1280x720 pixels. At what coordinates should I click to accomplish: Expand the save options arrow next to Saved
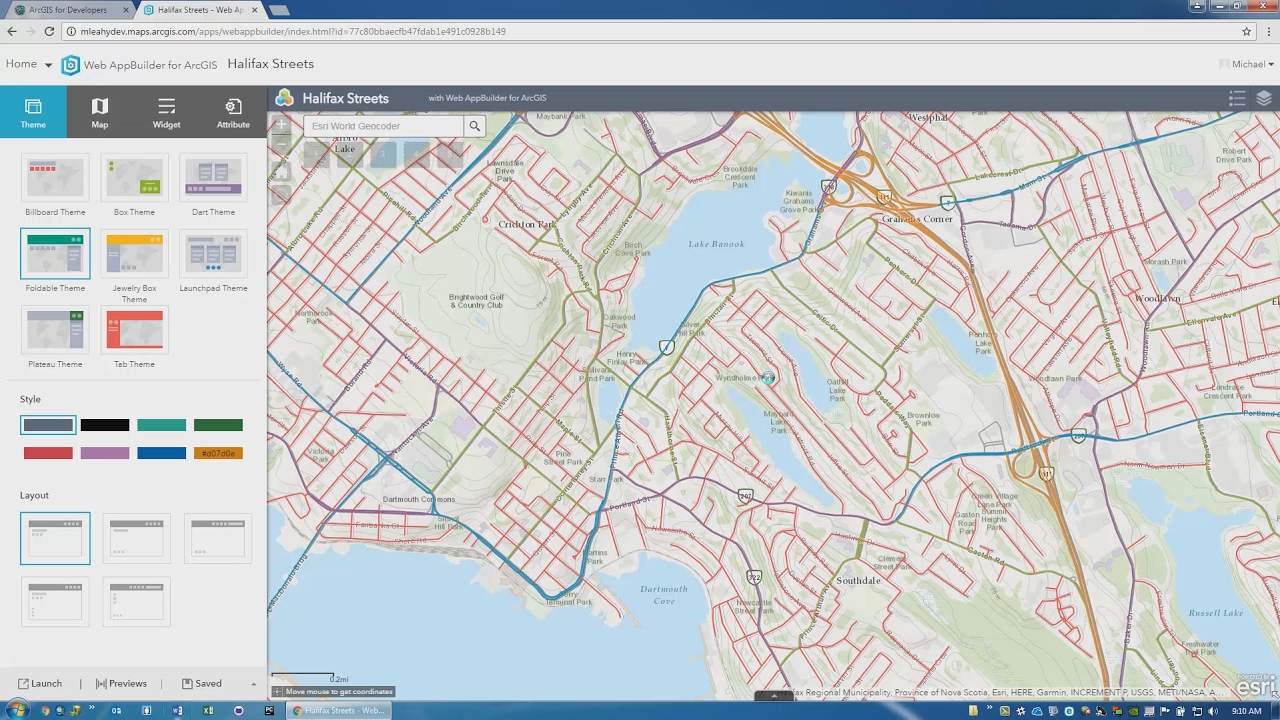point(253,684)
